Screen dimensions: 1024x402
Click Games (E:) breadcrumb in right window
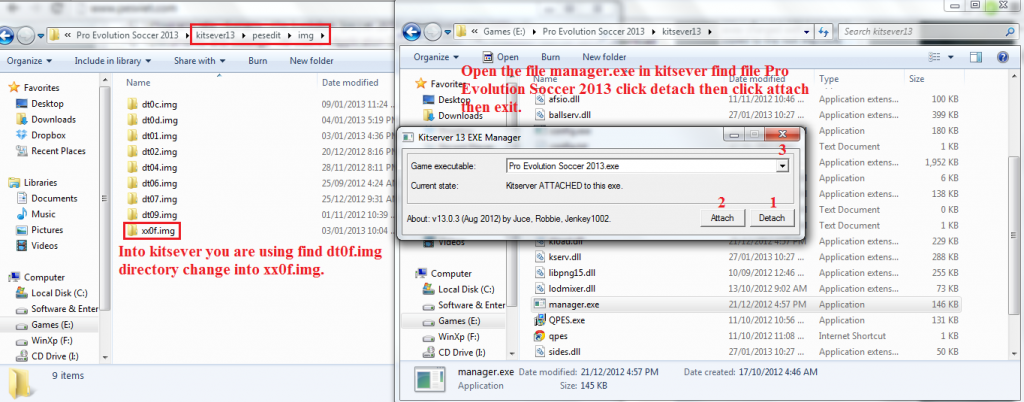pyautogui.click(x=505, y=31)
